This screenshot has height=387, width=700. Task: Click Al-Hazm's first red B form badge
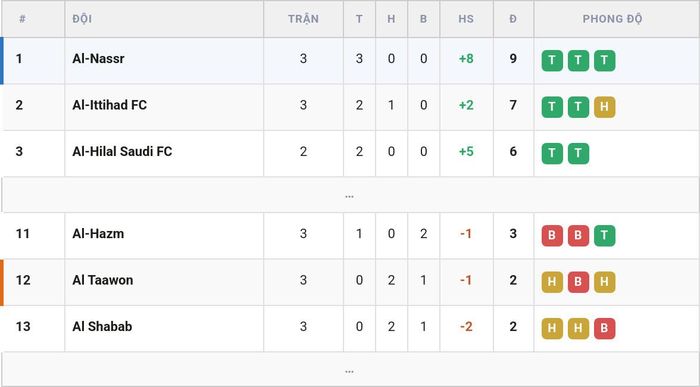coord(552,236)
